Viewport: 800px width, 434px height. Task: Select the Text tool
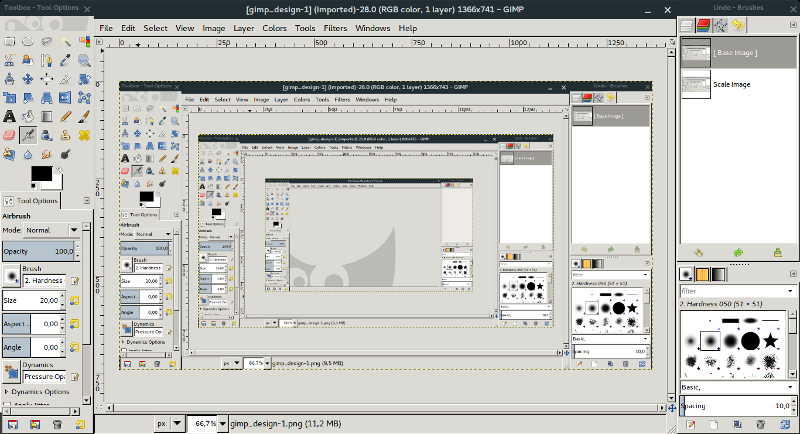(x=9, y=116)
